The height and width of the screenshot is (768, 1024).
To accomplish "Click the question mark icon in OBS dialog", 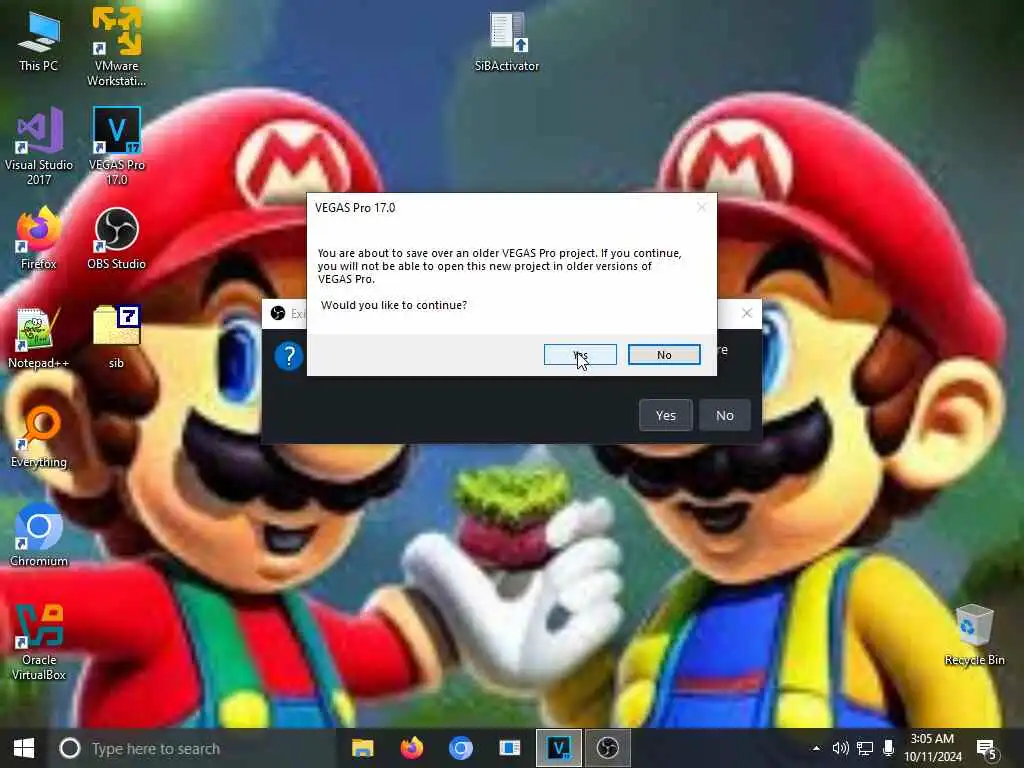I will [289, 356].
